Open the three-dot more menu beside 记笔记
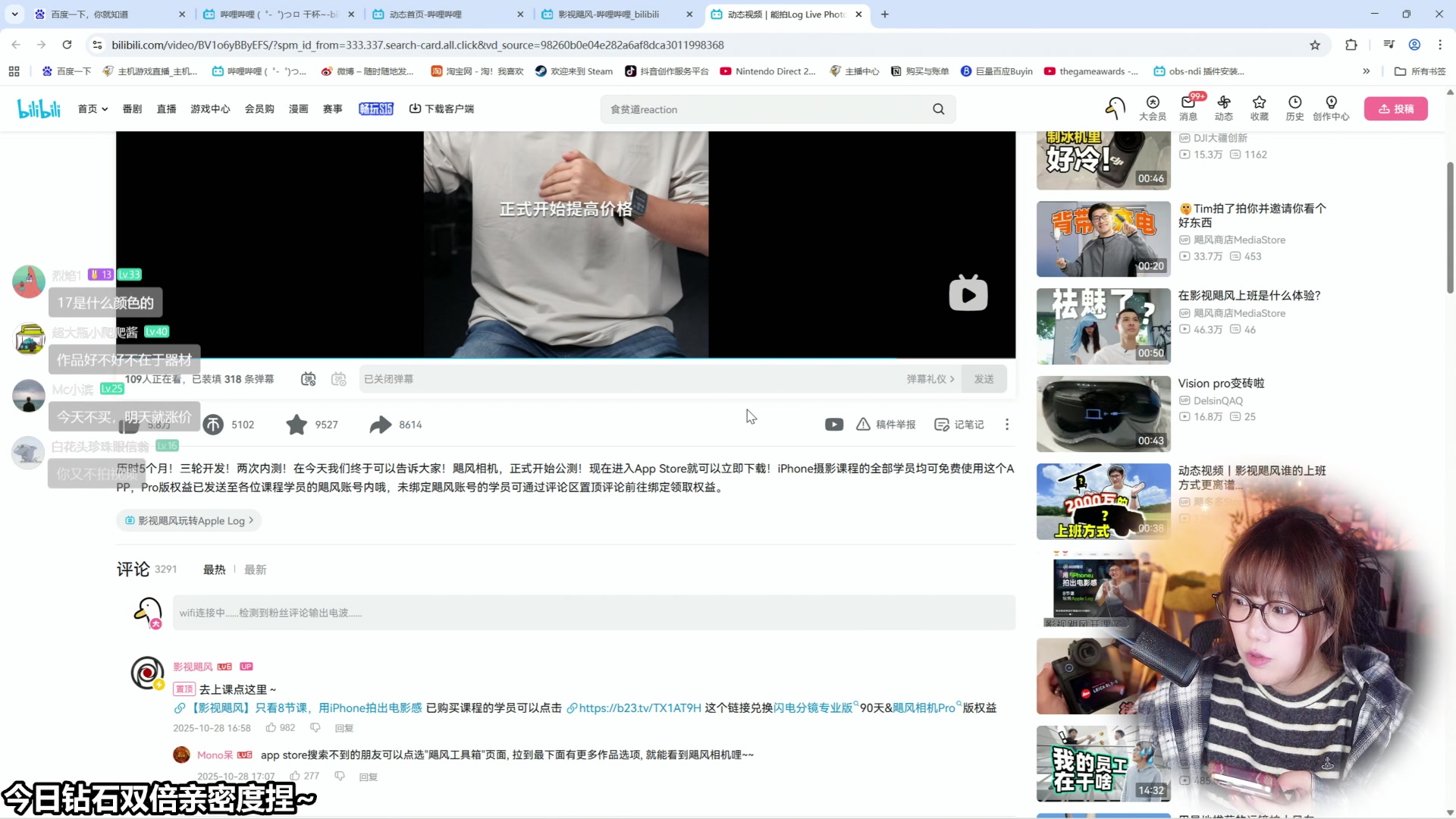This screenshot has height=819, width=1456. [x=1007, y=425]
